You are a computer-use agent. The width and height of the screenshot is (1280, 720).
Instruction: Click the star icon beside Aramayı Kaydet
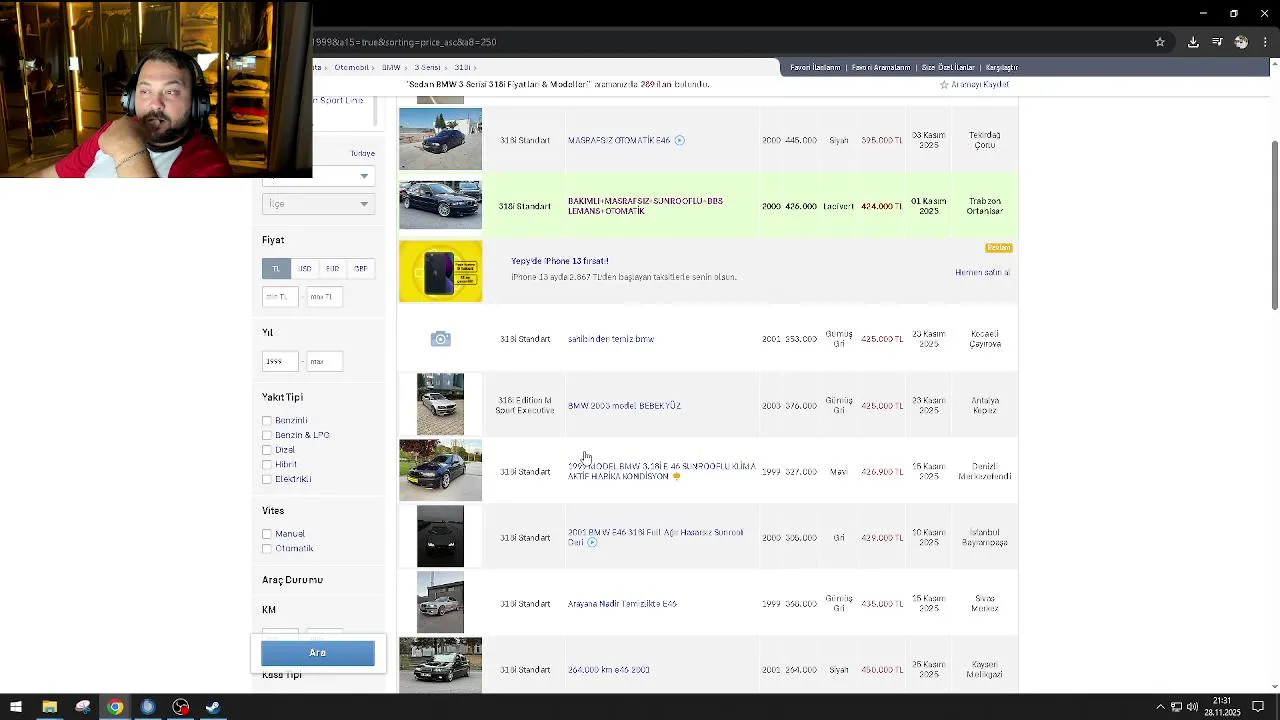[943, 85]
